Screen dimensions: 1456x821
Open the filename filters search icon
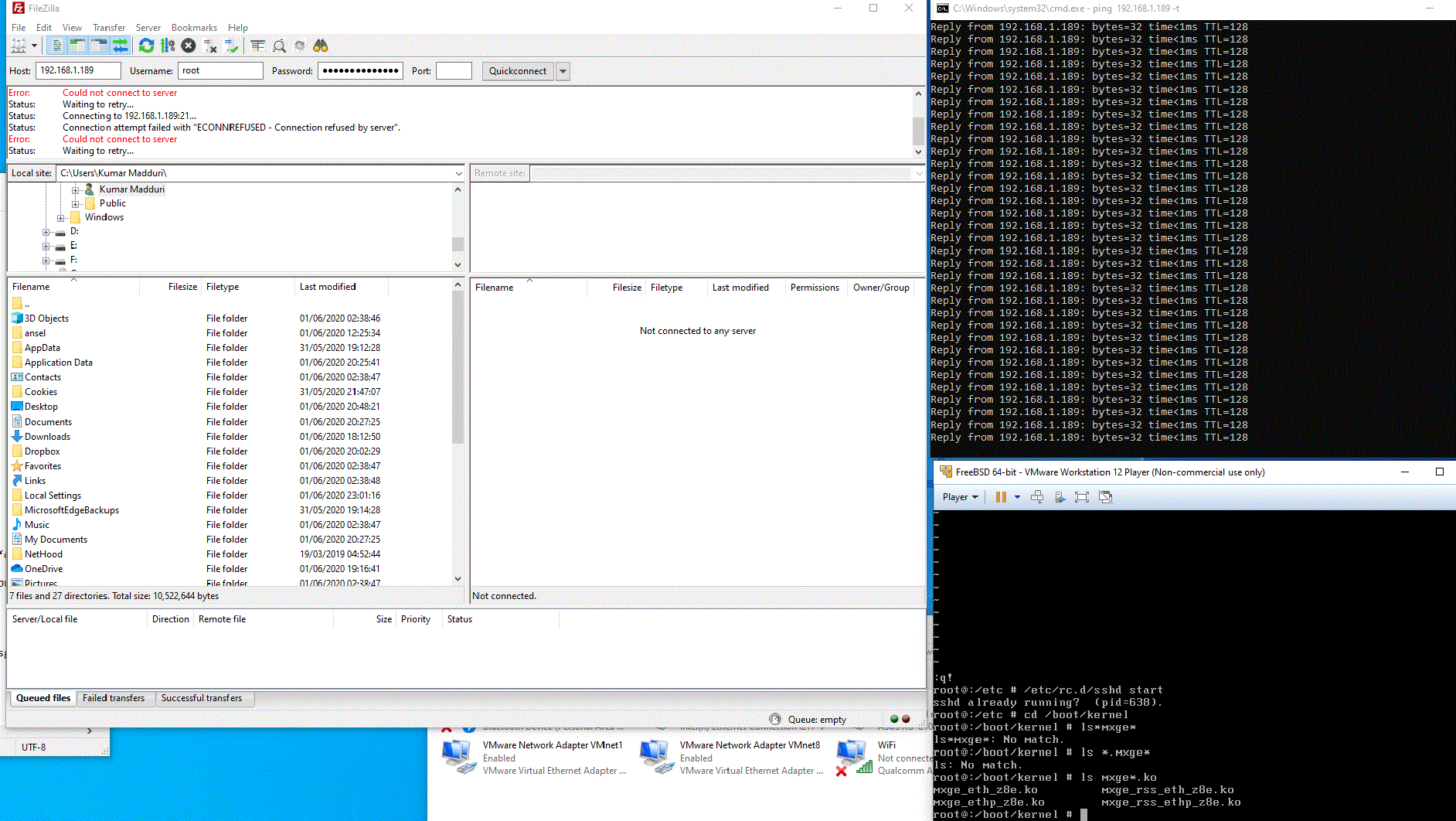(x=279, y=46)
